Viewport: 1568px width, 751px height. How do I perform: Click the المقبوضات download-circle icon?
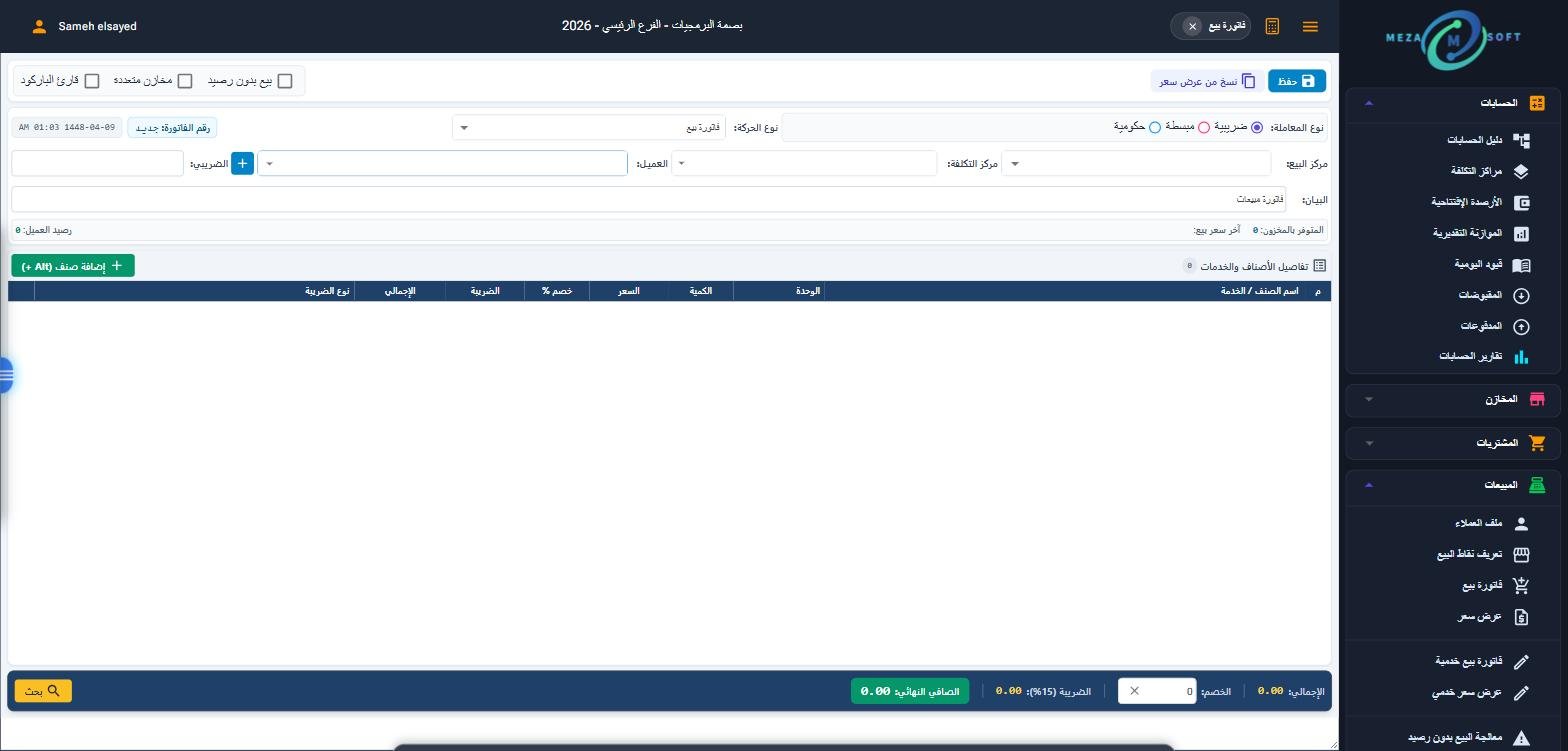click(x=1521, y=296)
